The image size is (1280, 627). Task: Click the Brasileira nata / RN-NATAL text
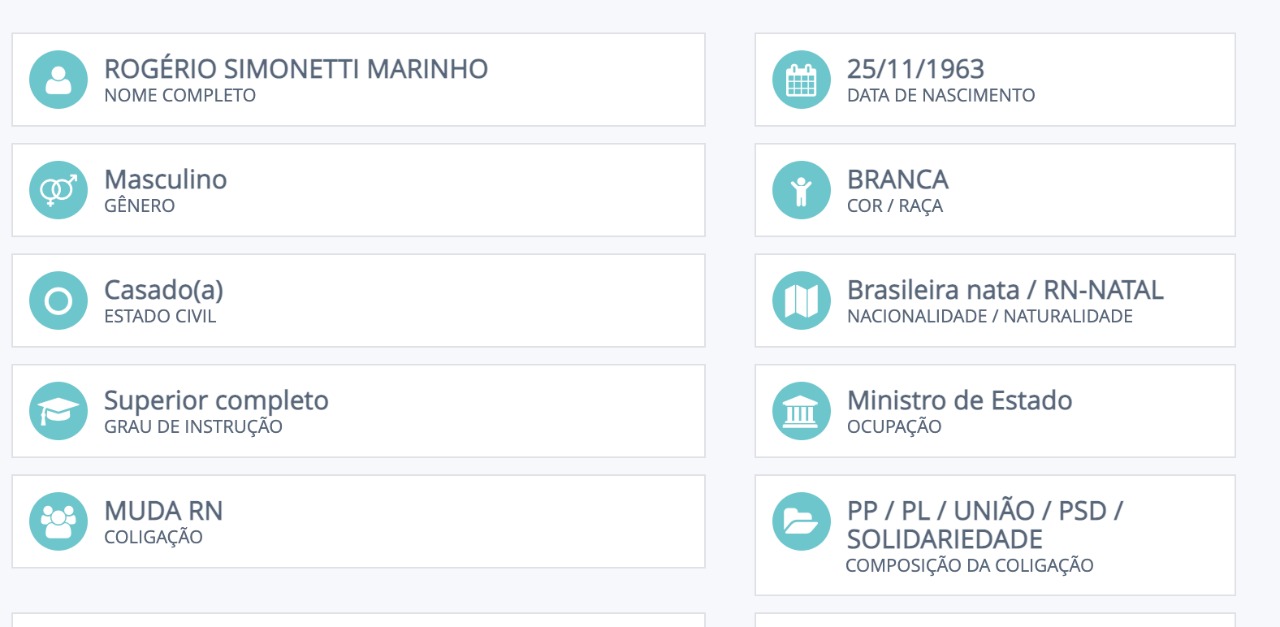(x=1005, y=290)
